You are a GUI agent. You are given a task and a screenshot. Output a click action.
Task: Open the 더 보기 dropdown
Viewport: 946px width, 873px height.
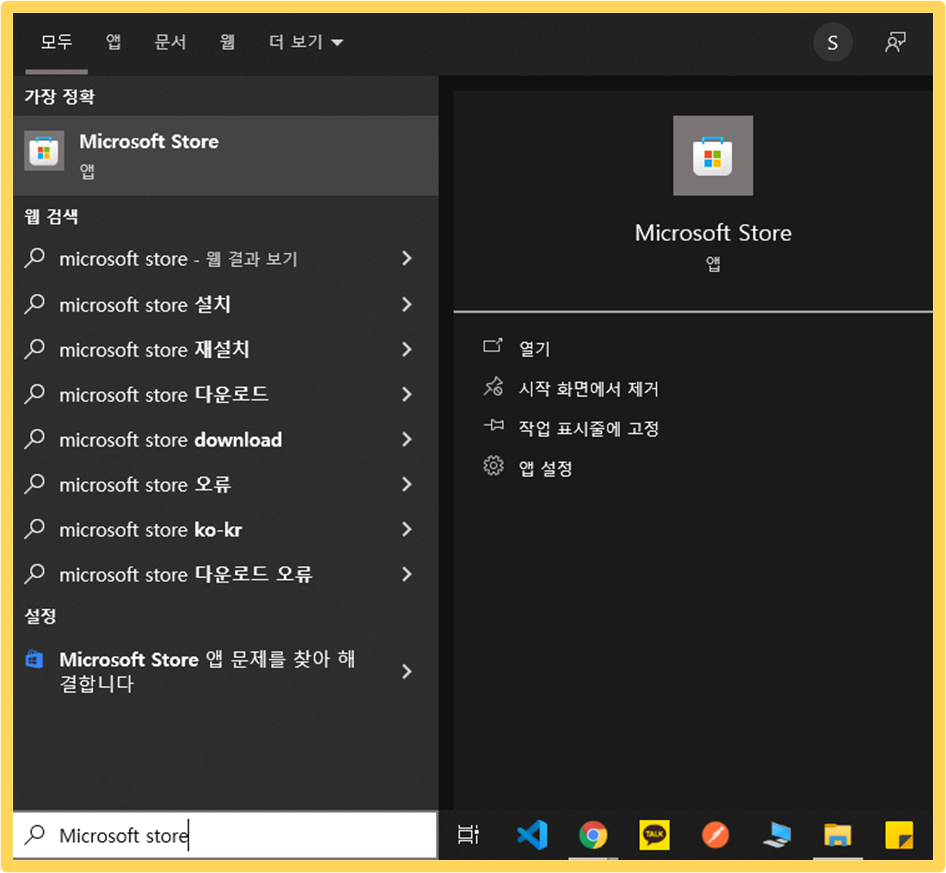tap(306, 42)
